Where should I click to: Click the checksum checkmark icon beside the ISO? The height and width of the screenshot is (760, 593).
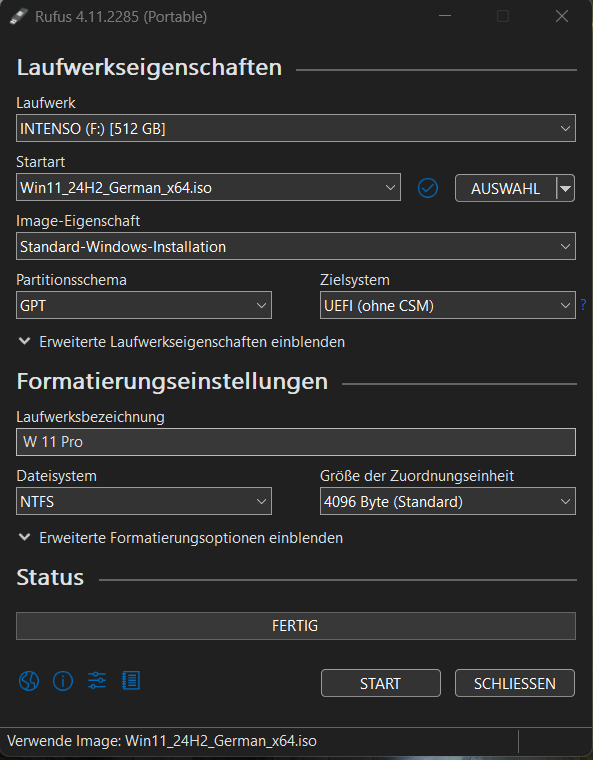click(428, 188)
